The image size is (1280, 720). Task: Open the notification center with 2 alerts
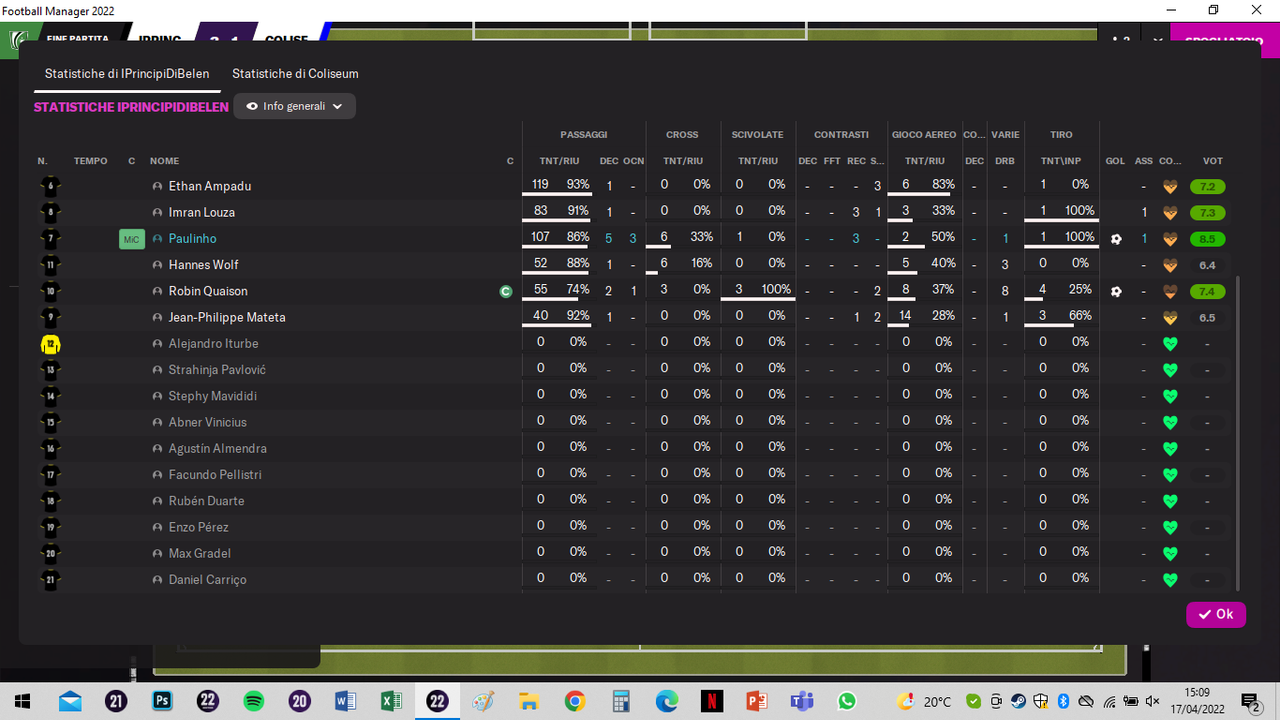coord(1250,702)
